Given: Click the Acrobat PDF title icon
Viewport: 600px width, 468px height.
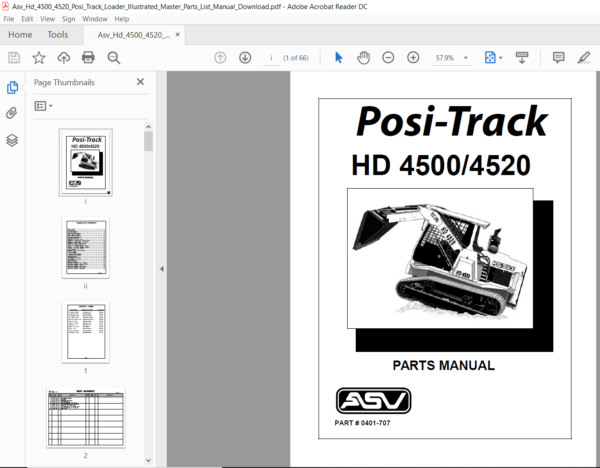Looking at the screenshot, I should click(x=5, y=7).
